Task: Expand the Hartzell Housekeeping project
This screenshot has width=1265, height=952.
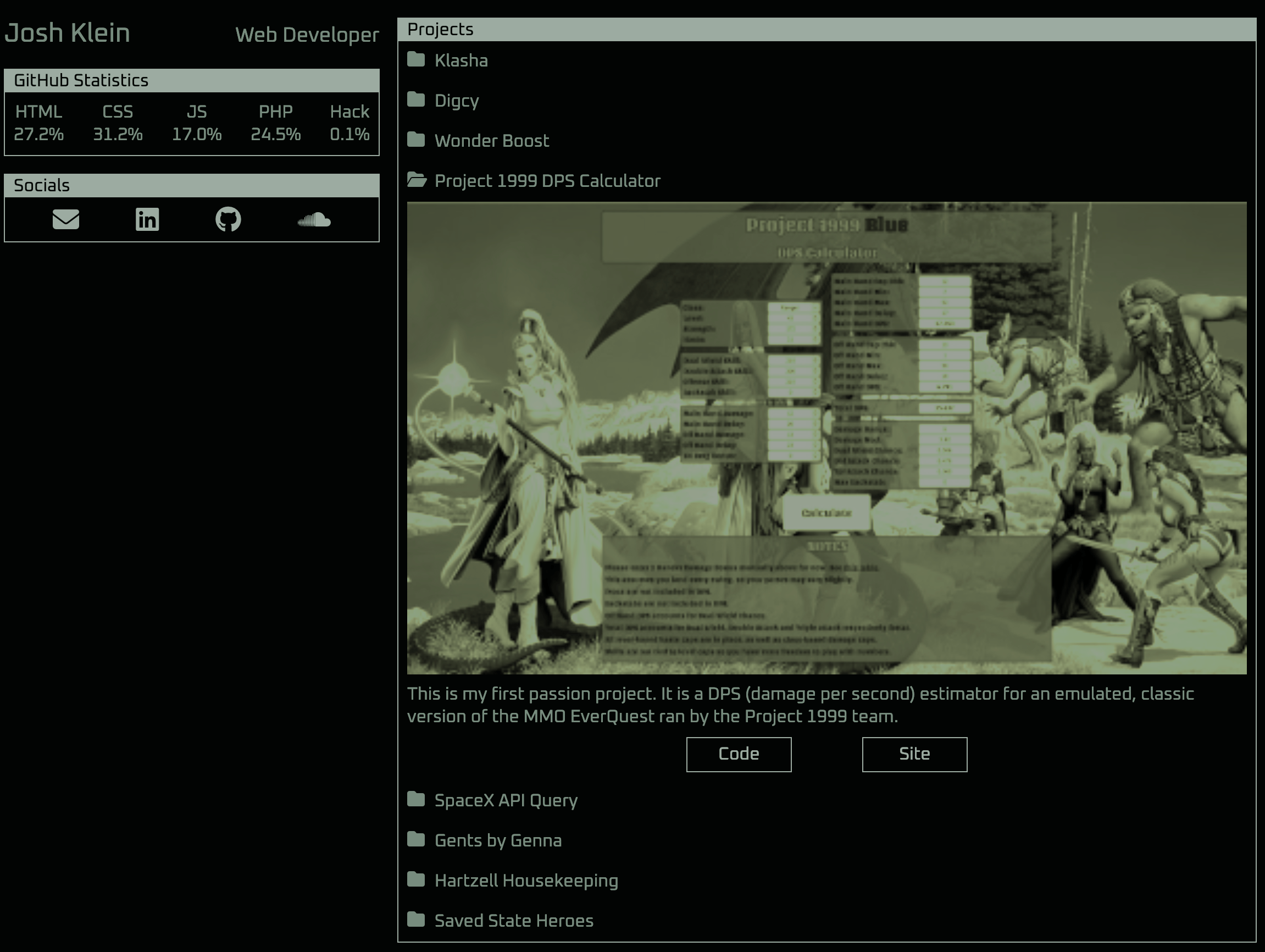Action: [525, 880]
